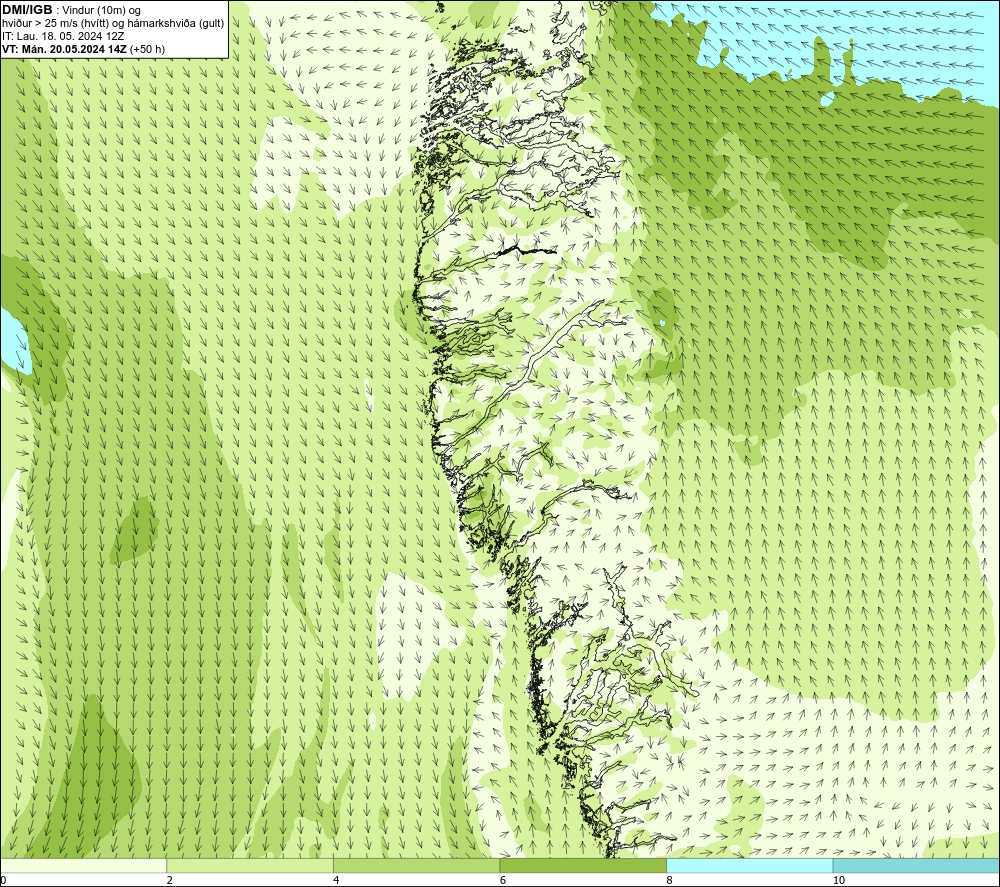This screenshot has height=887, width=1000.
Task: Click the teal scale segment above 10 m/s
Action: click(x=916, y=865)
